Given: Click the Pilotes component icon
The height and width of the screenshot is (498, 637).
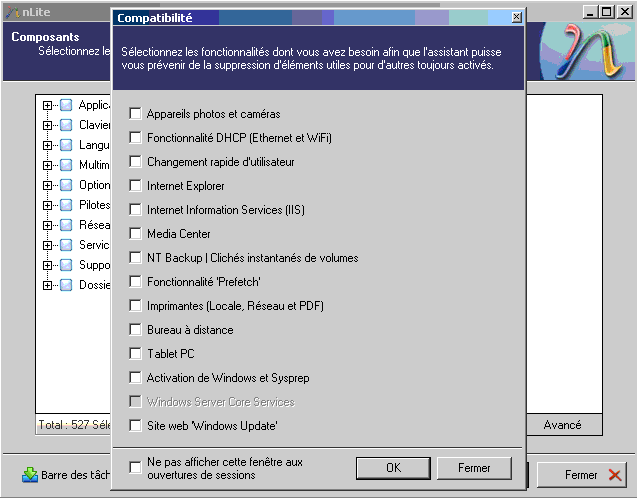Looking at the screenshot, I should click(x=66, y=205).
